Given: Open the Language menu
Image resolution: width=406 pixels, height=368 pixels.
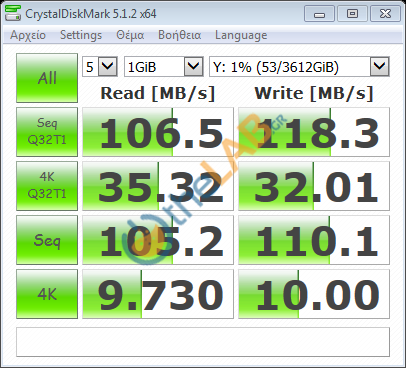Looking at the screenshot, I should pos(241,35).
